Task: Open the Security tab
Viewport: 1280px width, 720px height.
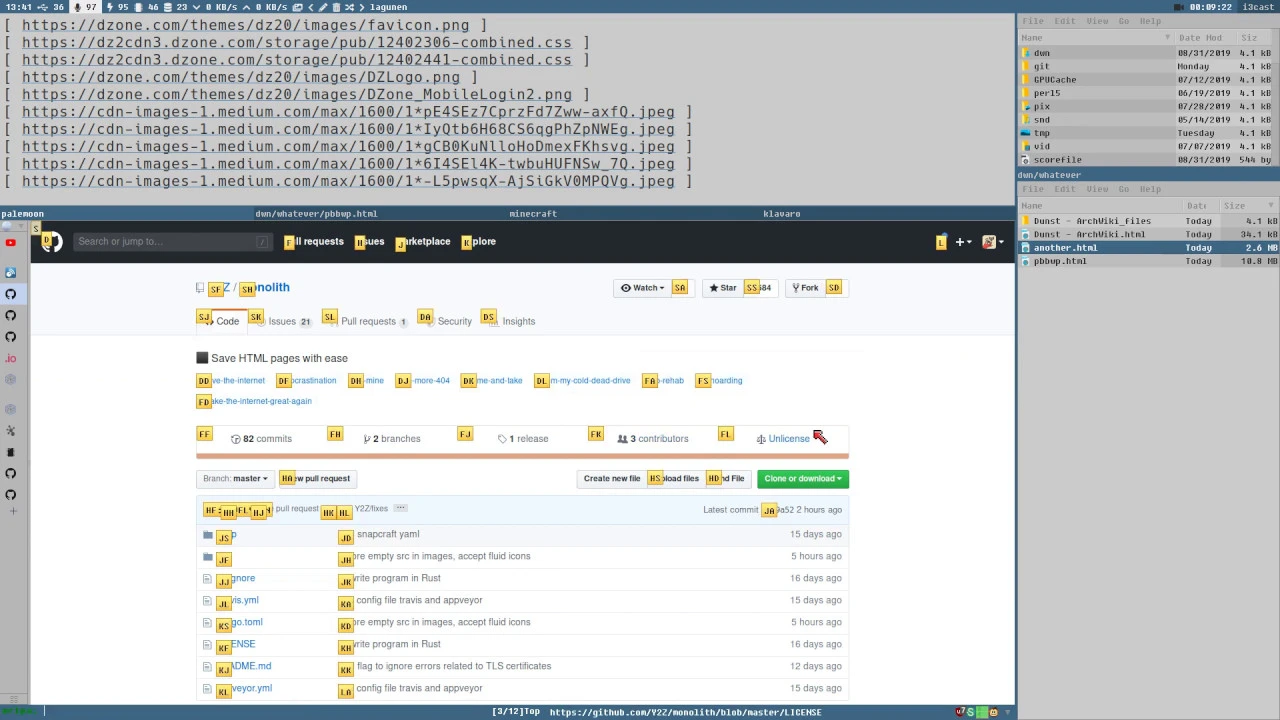Action: [446, 321]
